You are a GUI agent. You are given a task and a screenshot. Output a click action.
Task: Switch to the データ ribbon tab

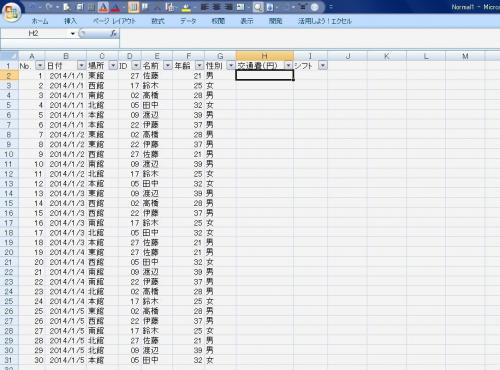point(188,21)
